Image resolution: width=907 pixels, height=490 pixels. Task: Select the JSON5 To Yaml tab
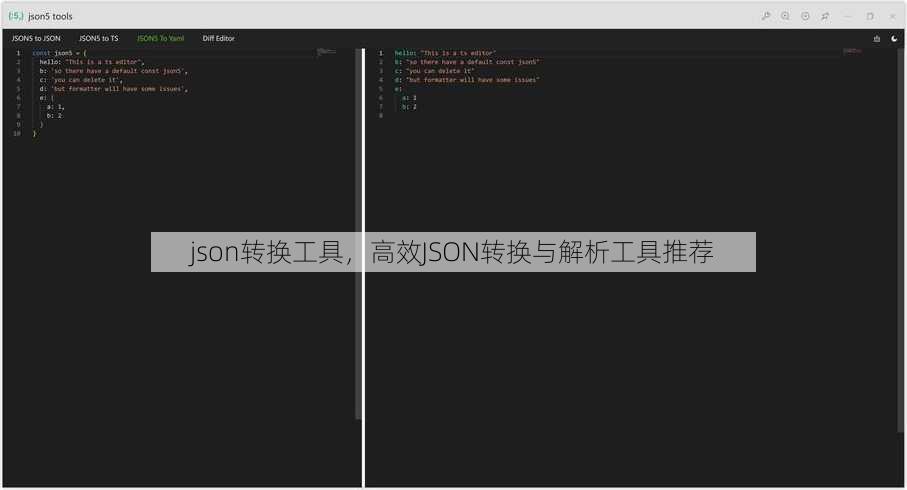tap(160, 38)
